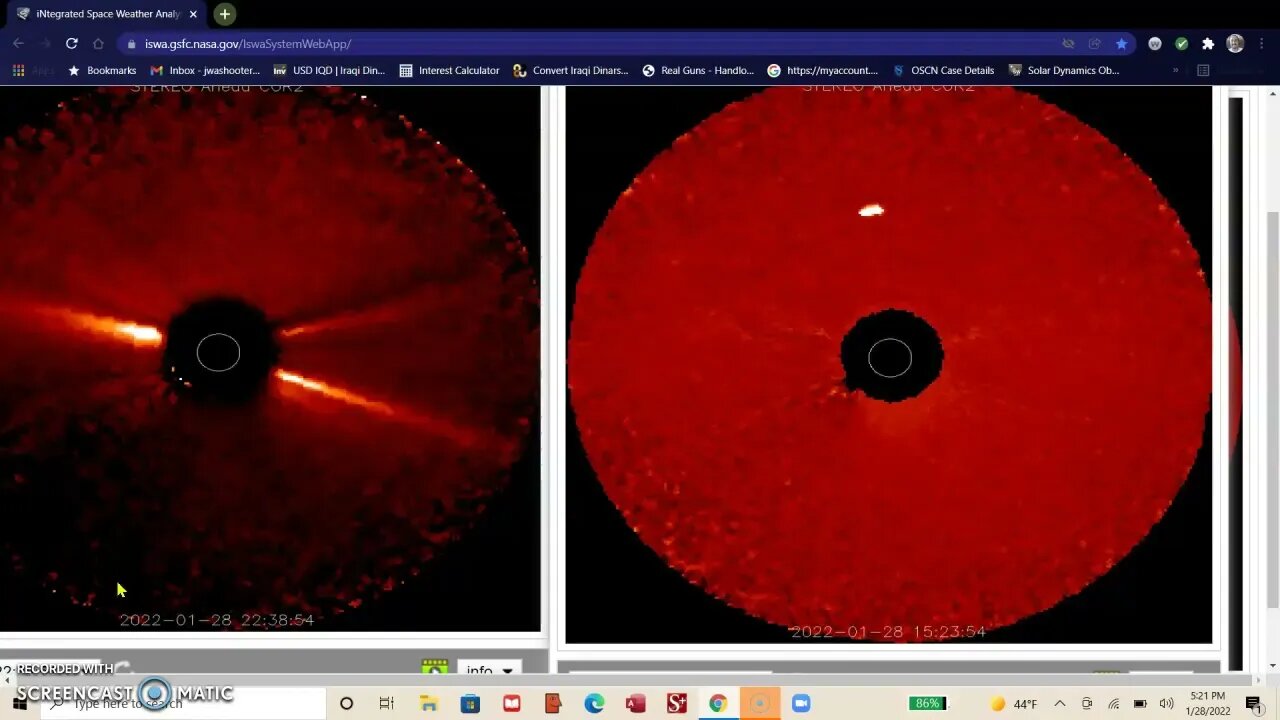The image size is (1280, 720).
Task: Open the info dropdown below left image
Action: [490, 670]
